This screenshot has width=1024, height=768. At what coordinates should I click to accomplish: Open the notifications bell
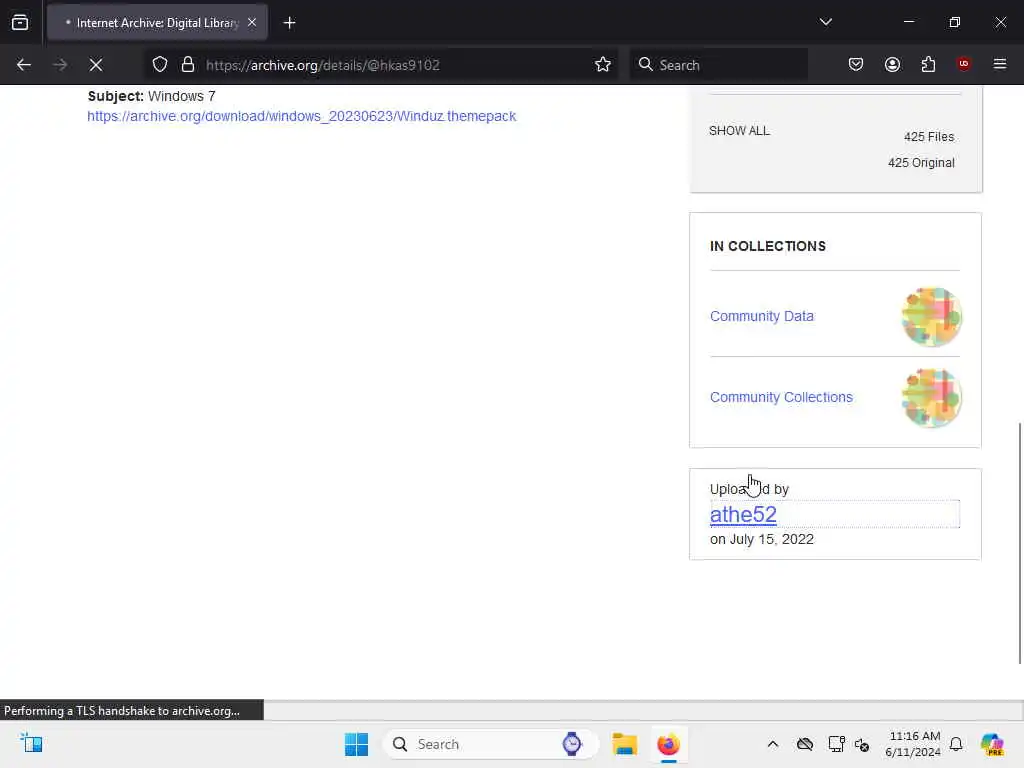tap(956, 744)
